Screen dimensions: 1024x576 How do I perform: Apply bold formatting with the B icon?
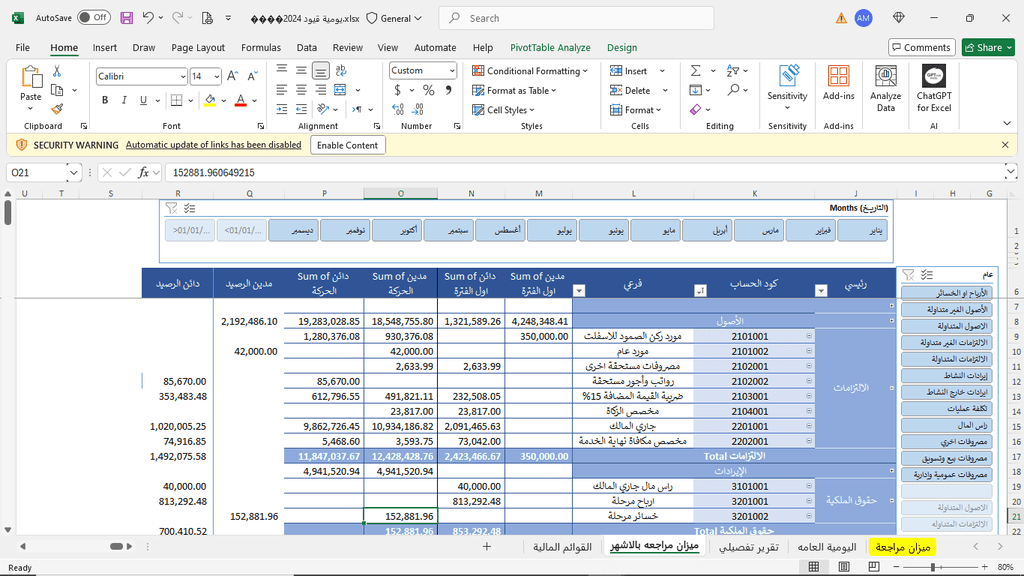click(105, 100)
